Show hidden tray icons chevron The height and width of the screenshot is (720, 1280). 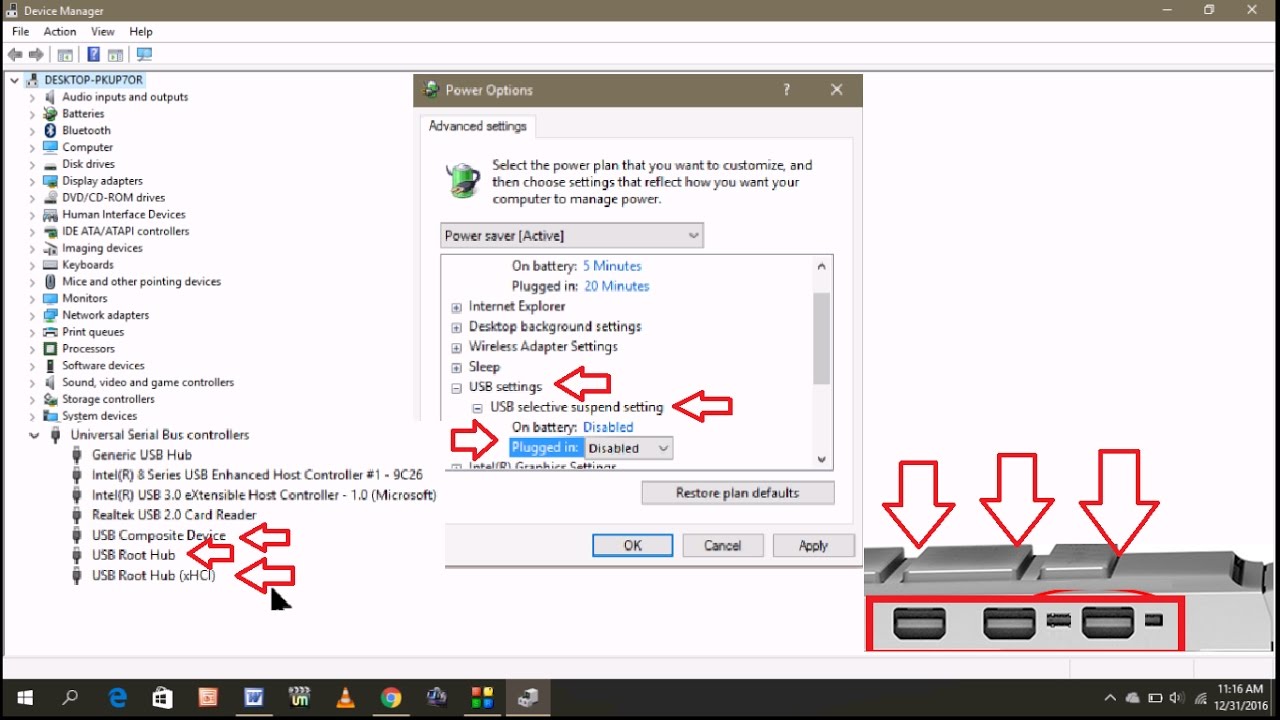(1110, 698)
